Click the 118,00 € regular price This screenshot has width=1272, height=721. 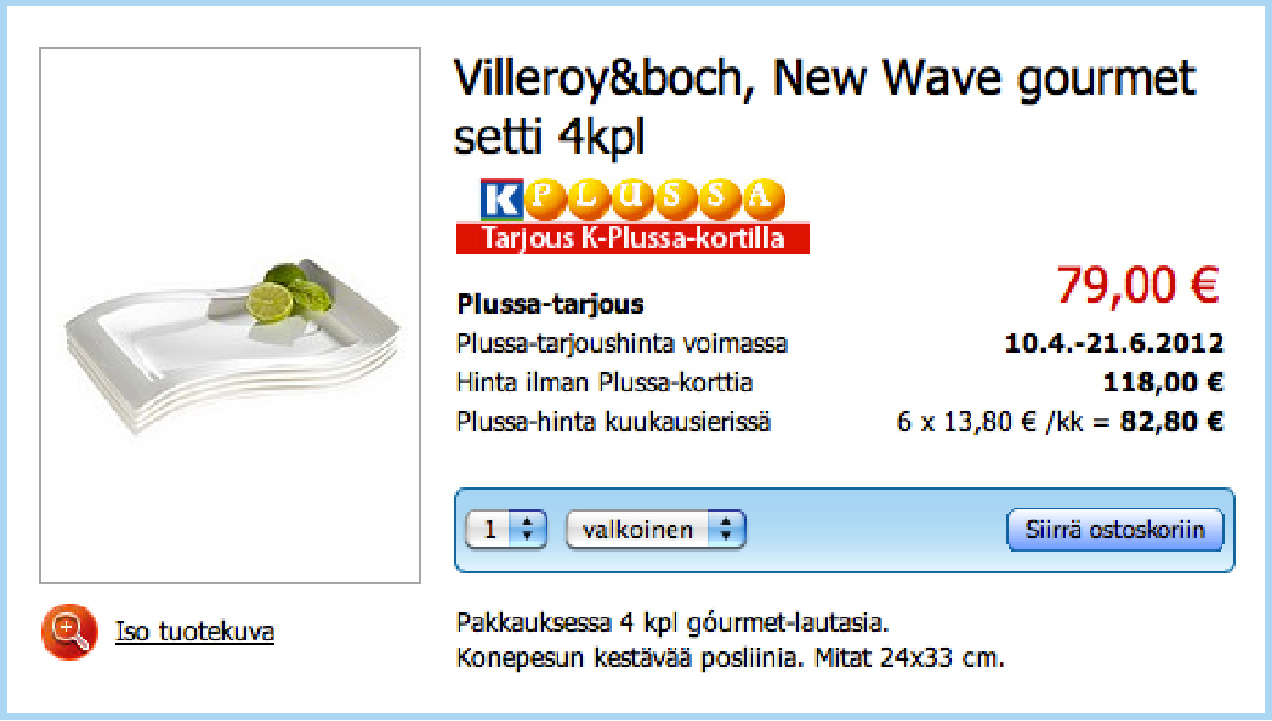1164,383
